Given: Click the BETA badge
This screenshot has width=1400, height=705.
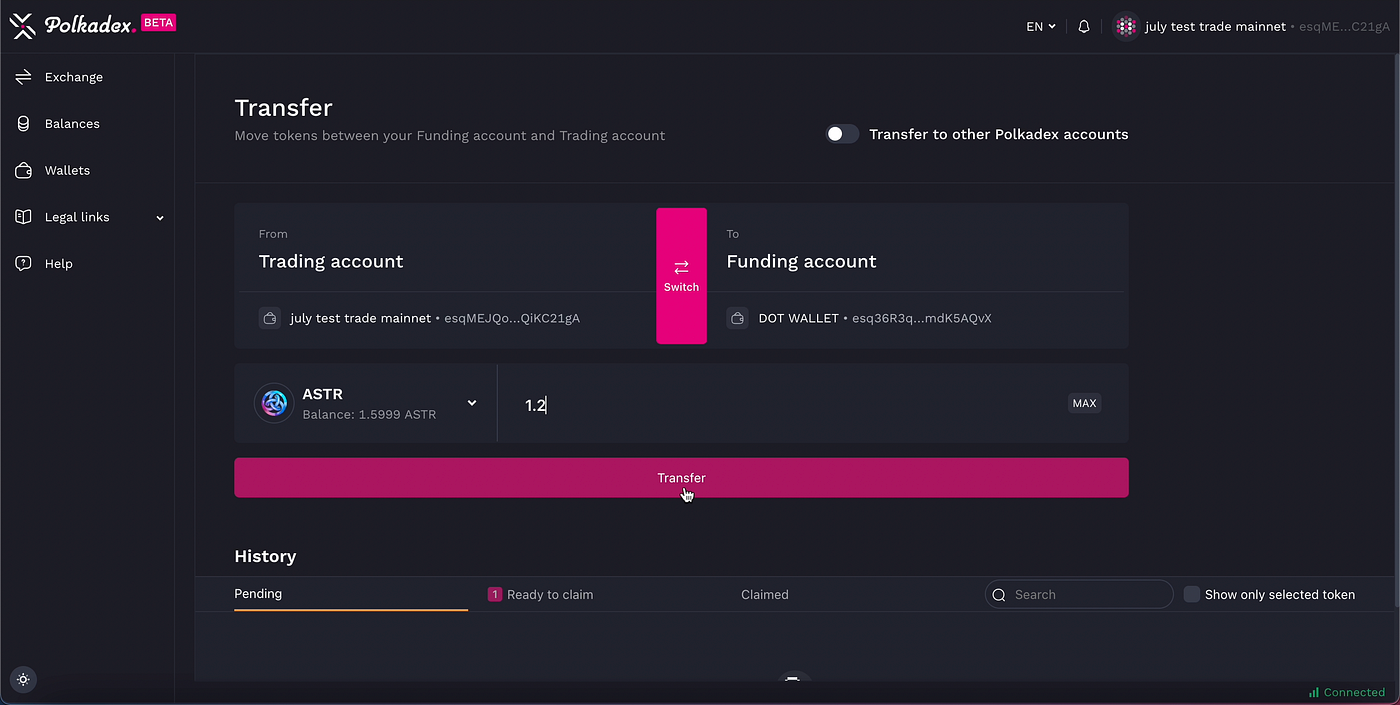Looking at the screenshot, I should pyautogui.click(x=159, y=22).
